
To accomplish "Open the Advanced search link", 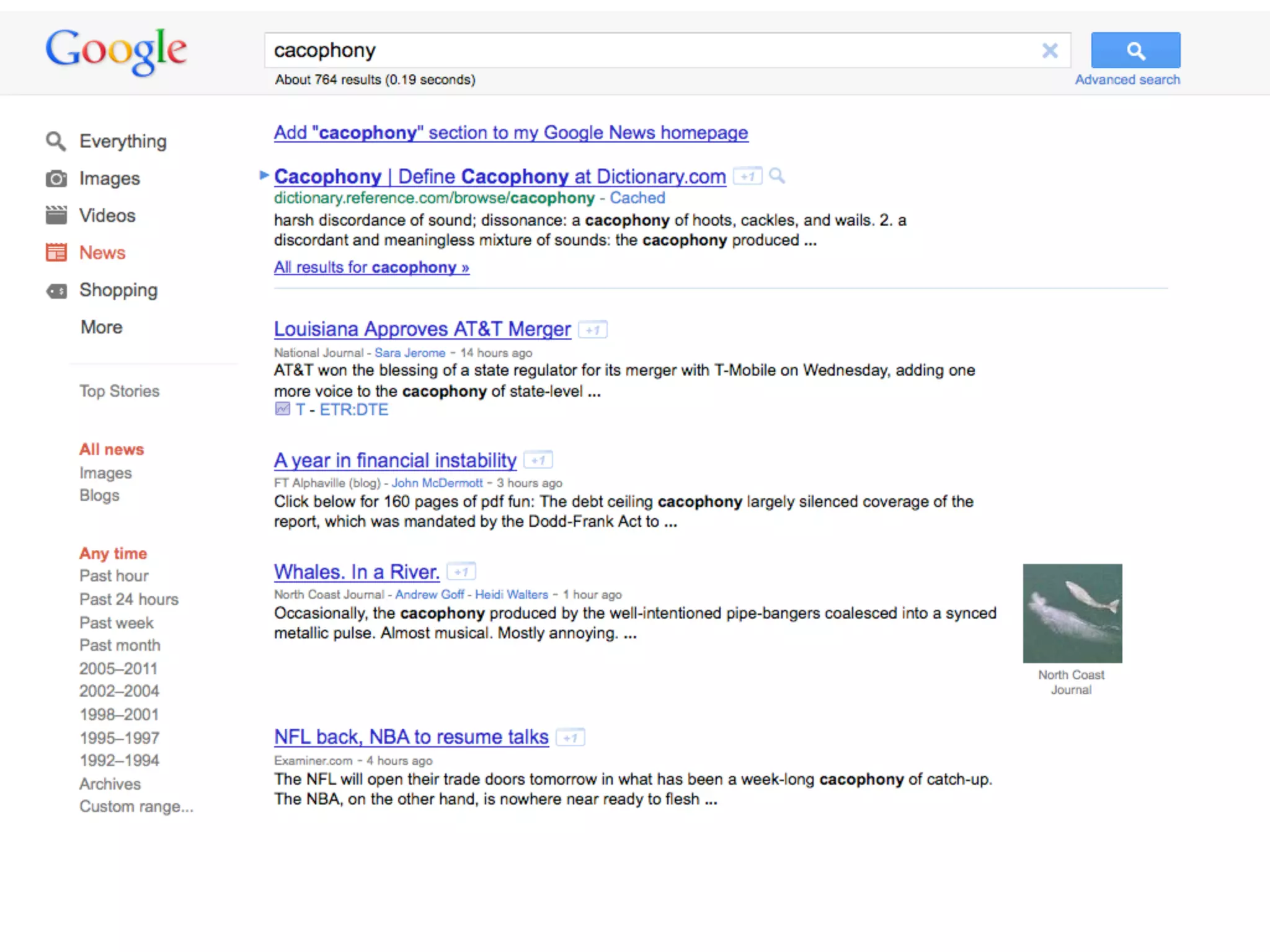I will tap(1127, 80).
